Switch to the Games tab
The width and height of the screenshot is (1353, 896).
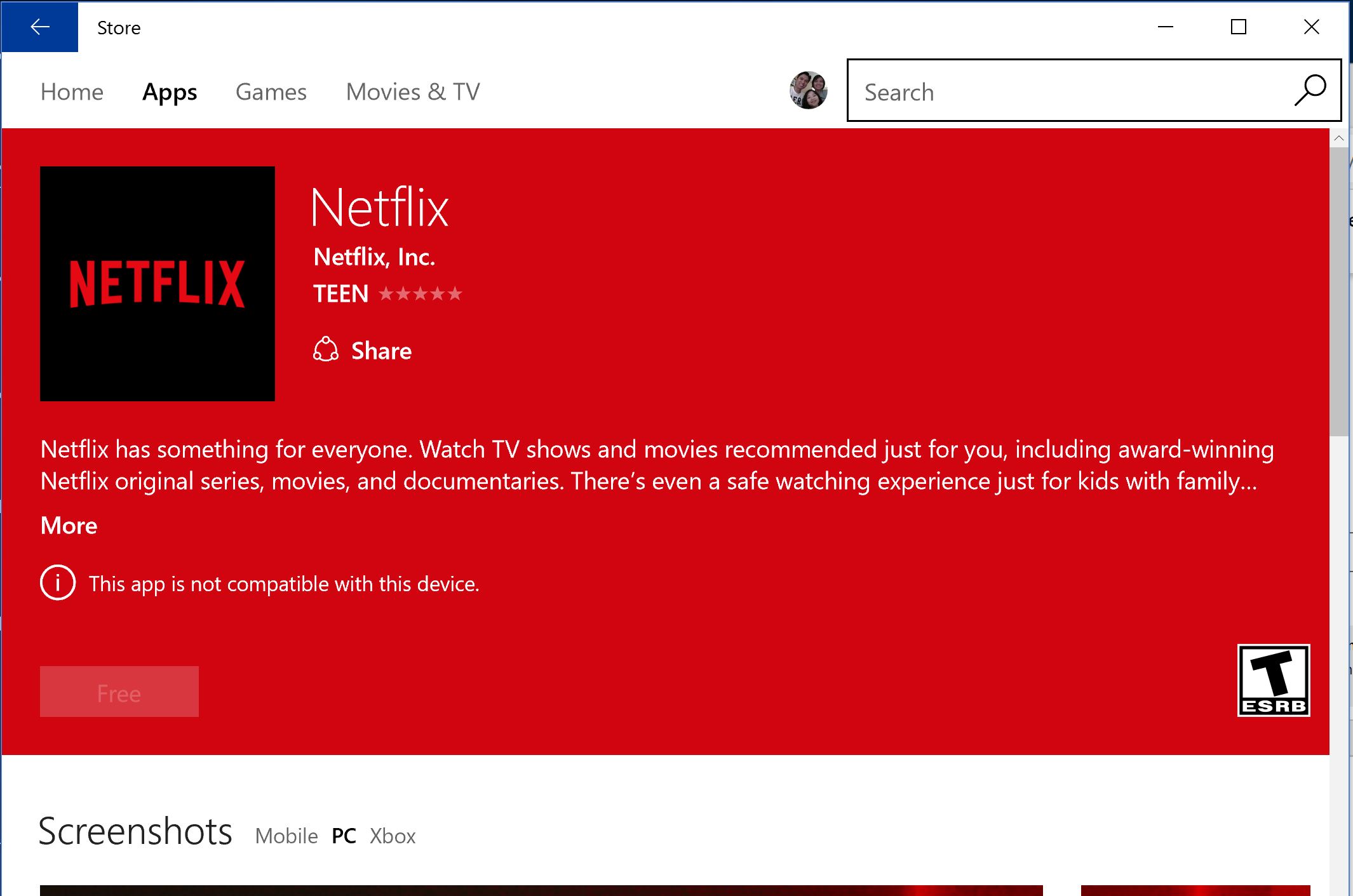tap(271, 92)
